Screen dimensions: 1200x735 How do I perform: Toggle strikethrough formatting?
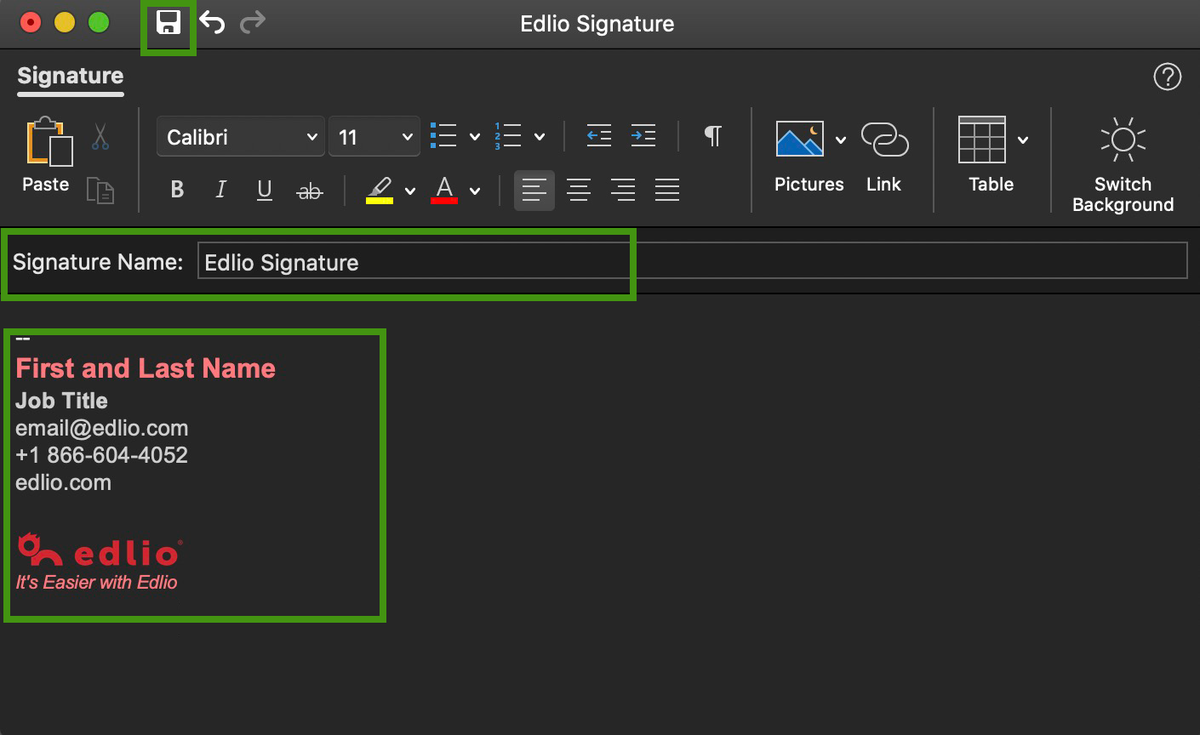[x=310, y=190]
